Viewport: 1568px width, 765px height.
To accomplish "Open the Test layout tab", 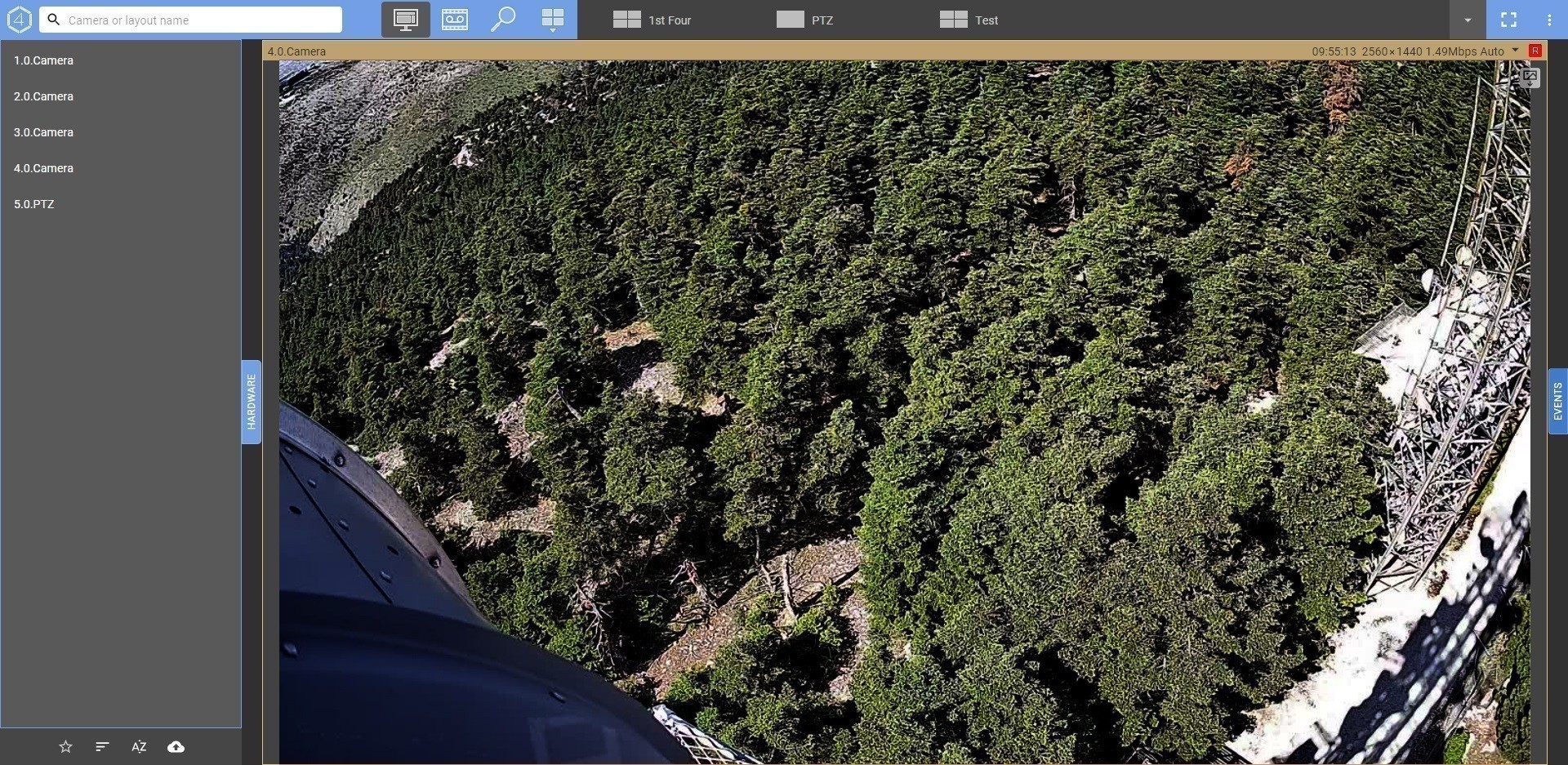I will click(969, 20).
